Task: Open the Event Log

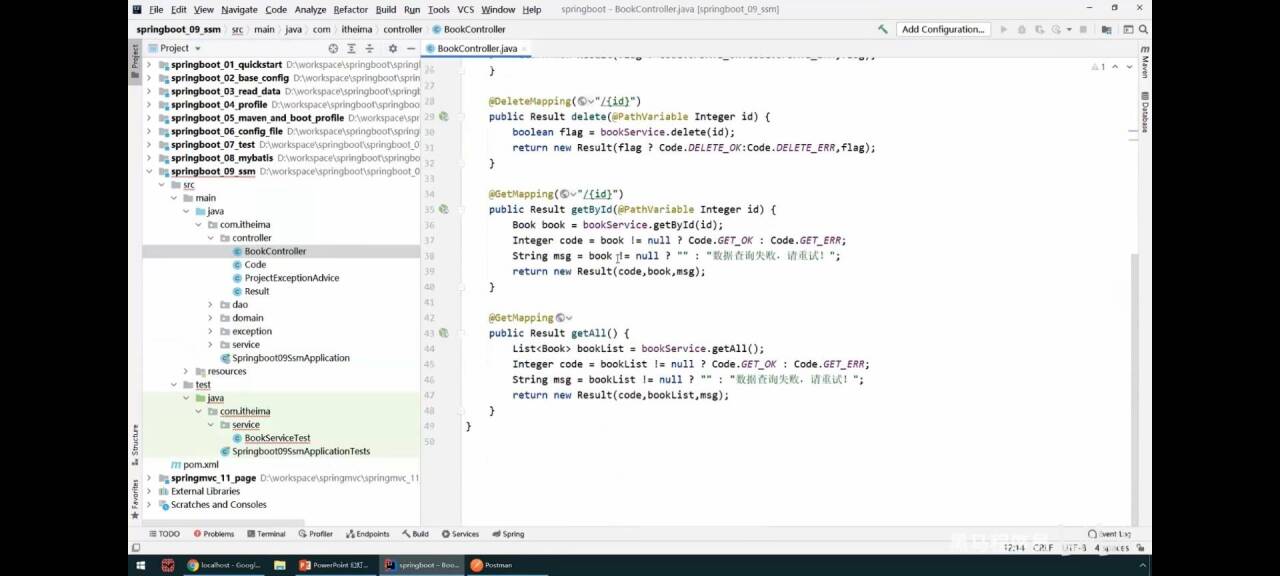Action: 1111,534
